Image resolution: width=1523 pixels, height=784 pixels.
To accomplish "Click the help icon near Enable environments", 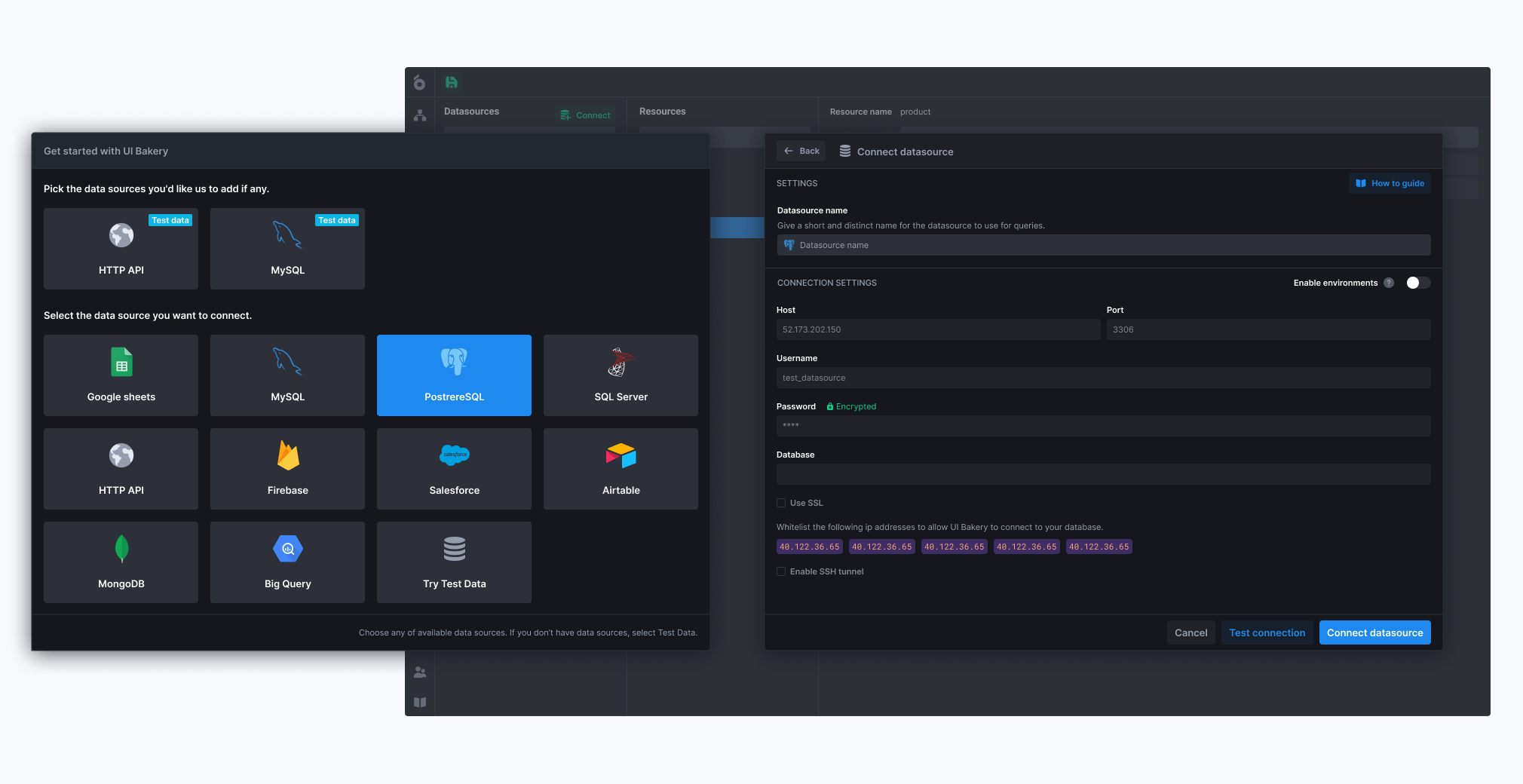I will 1390,283.
